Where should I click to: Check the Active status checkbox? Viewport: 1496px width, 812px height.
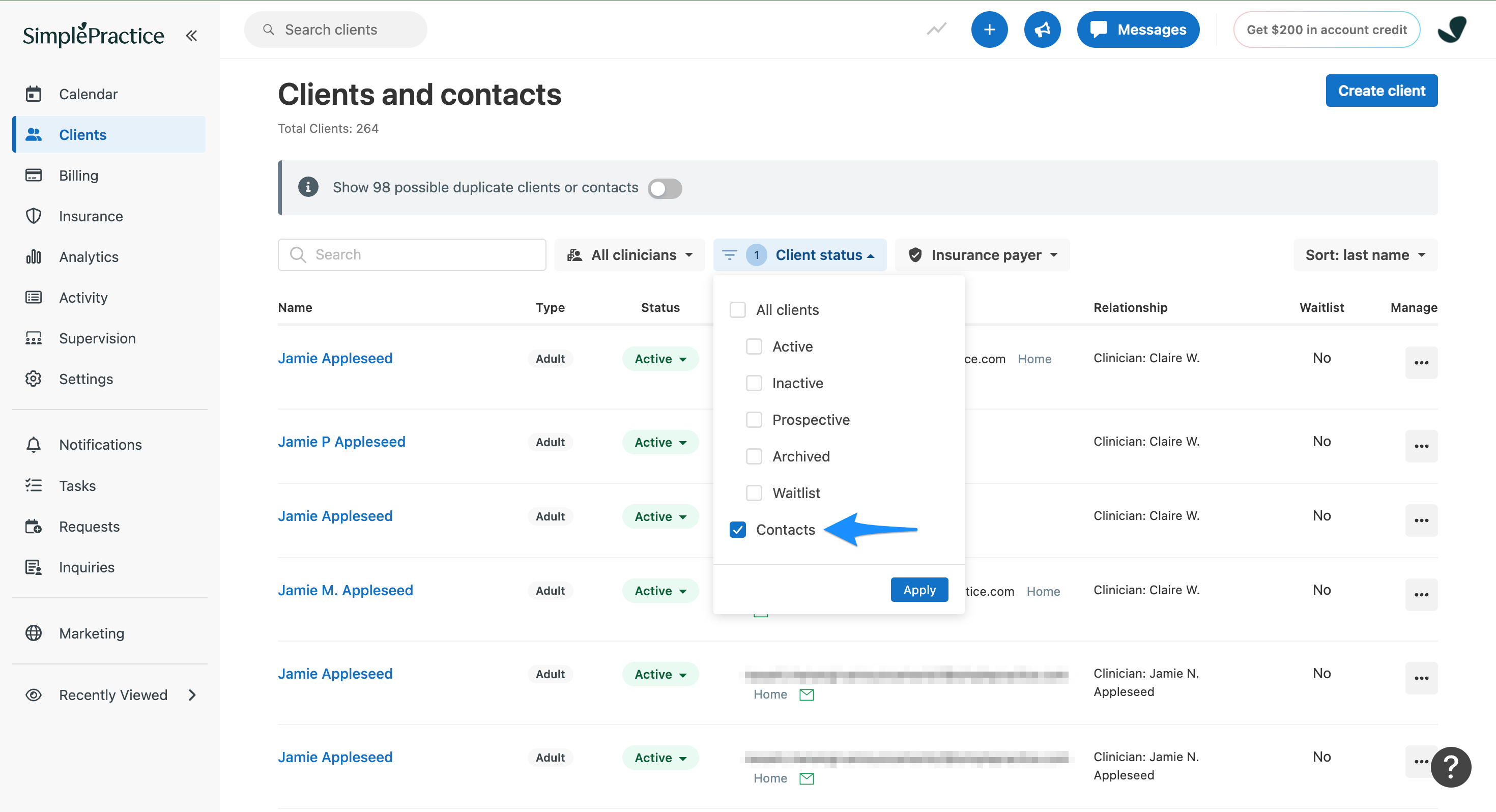point(754,346)
